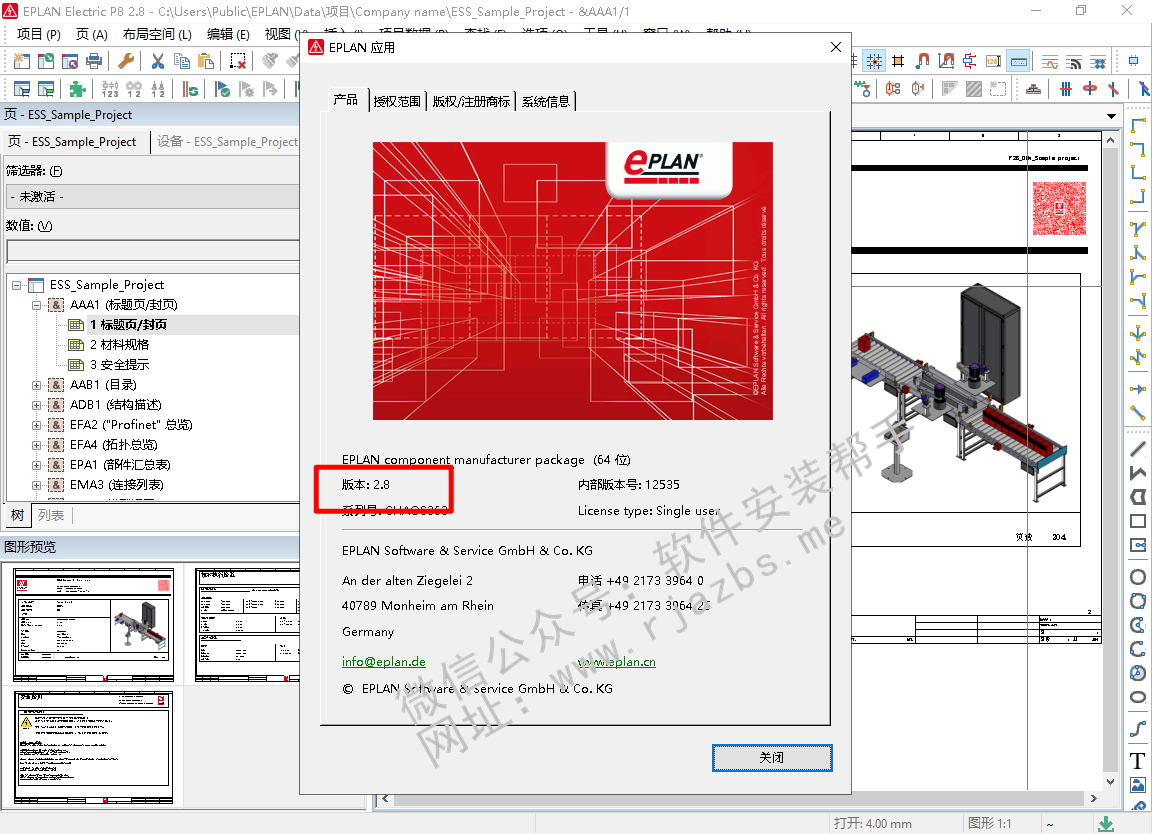Click the Cut scissors icon

(x=157, y=61)
